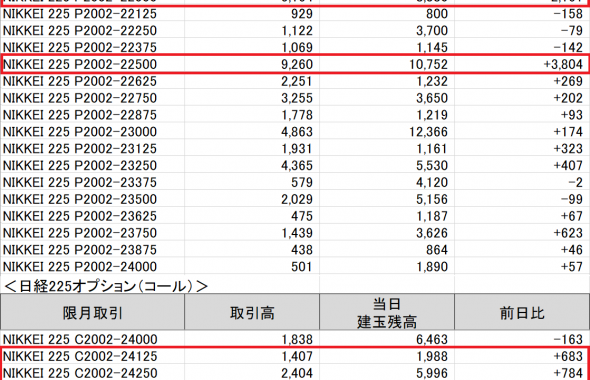This screenshot has width=590, height=380.
Task: Select the cell showing 9,260
Action: (x=297, y=64)
